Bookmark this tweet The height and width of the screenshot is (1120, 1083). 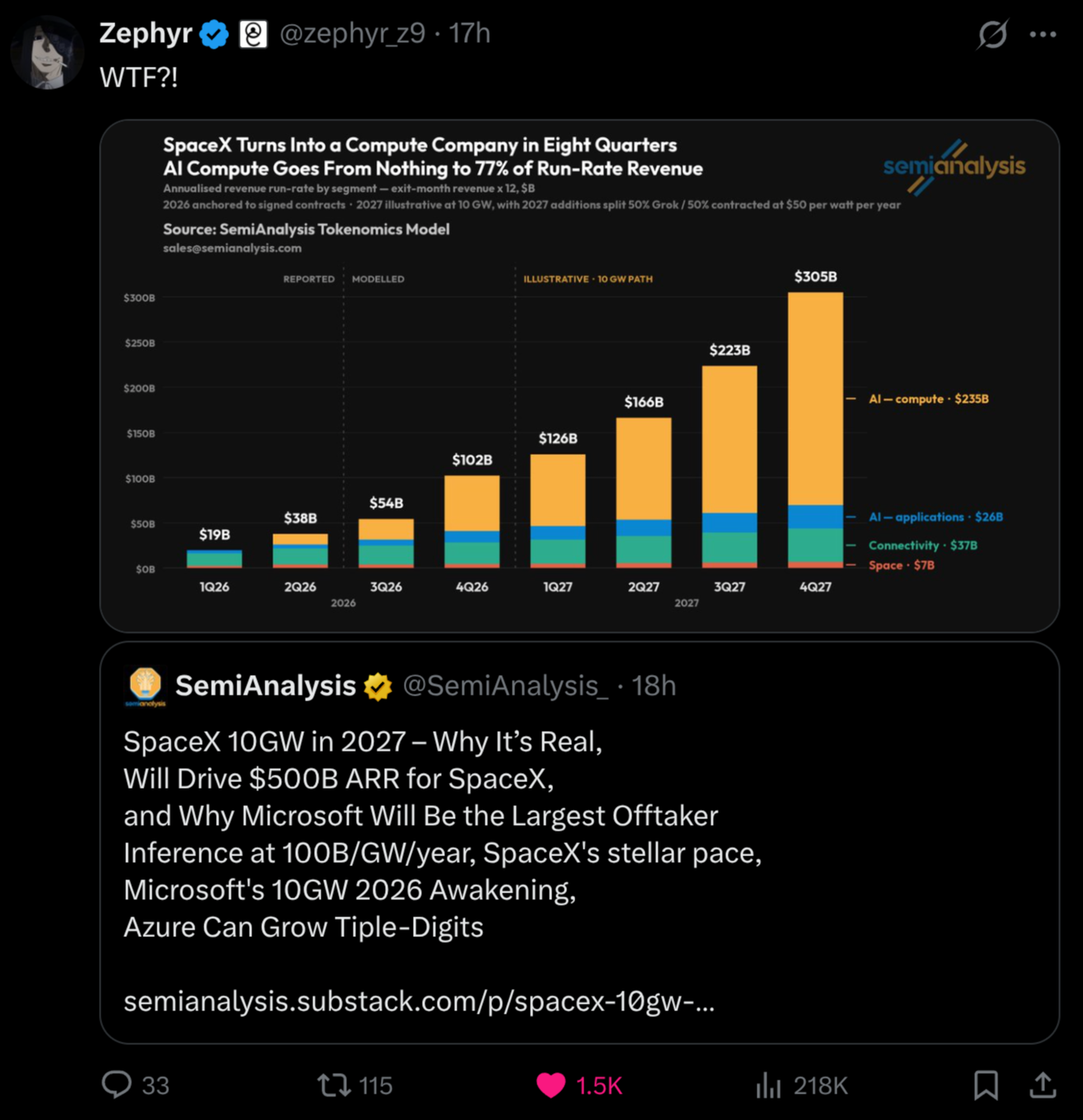(986, 1085)
